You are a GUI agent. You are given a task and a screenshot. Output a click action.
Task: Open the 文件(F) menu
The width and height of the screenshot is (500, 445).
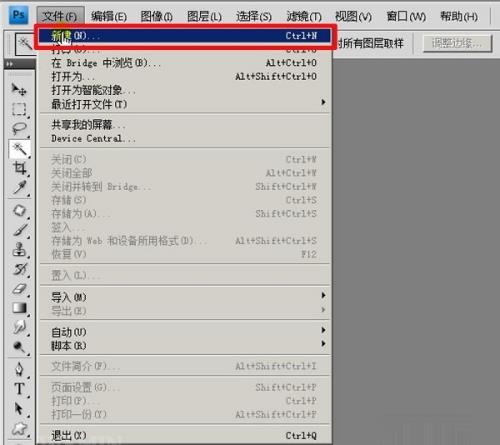pyautogui.click(x=60, y=16)
